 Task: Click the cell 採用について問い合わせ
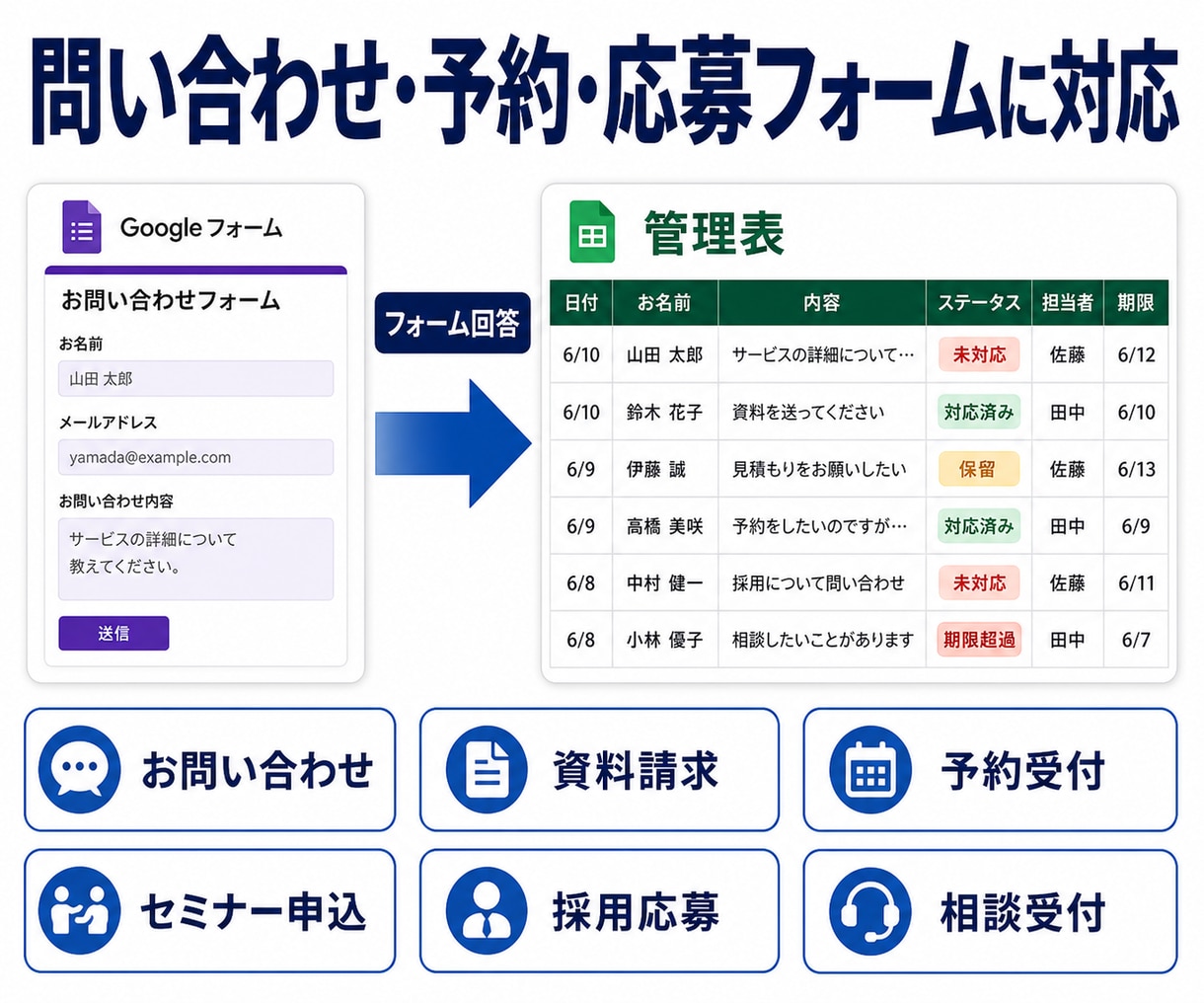click(x=822, y=583)
